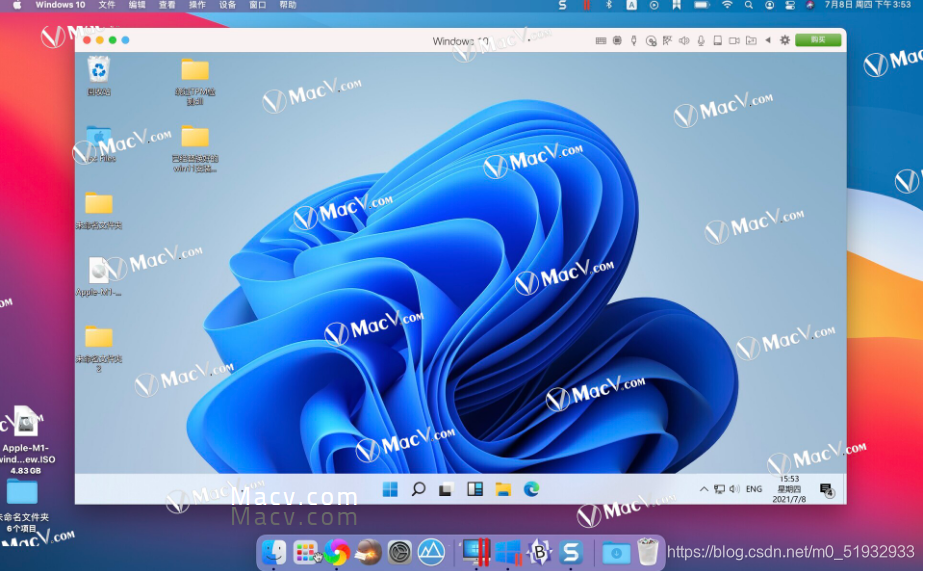Select the Apple-M1 ISO file on Windows desktop
This screenshot has height=571, width=925.
[99, 276]
